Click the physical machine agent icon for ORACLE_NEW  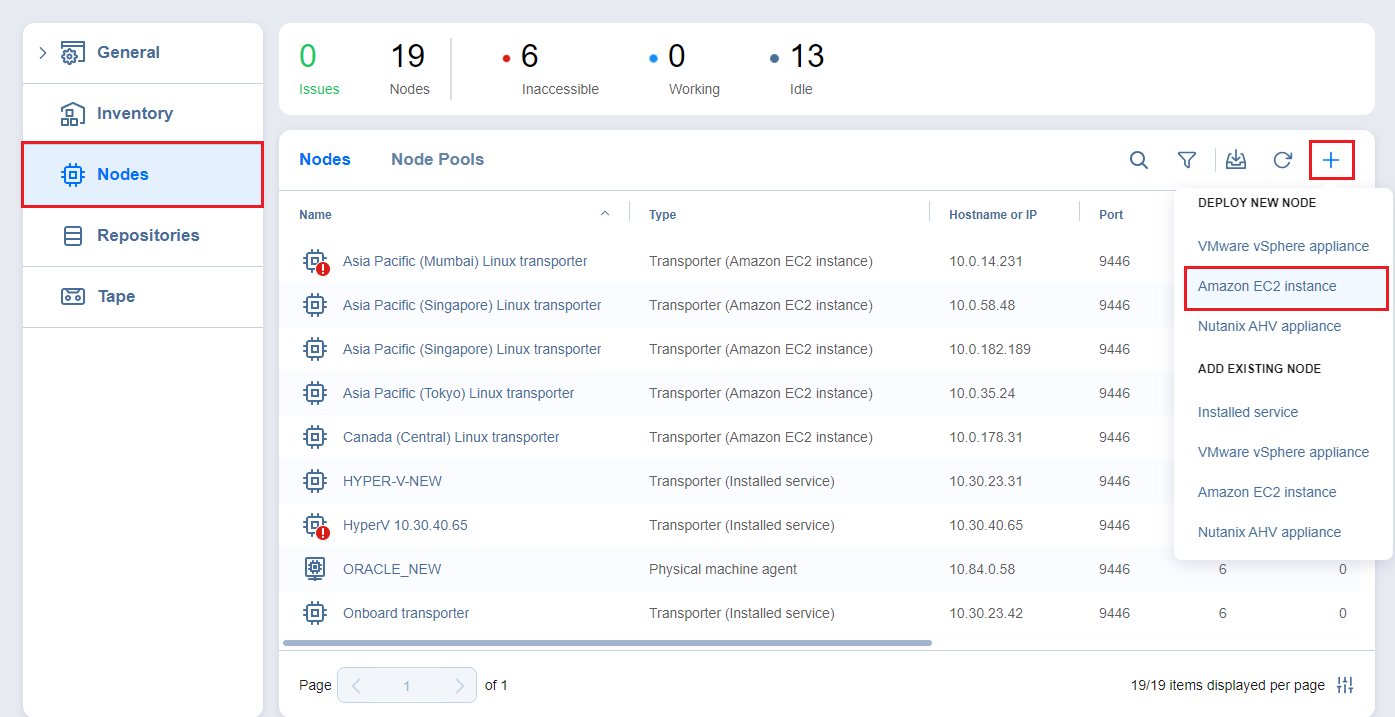click(315, 568)
